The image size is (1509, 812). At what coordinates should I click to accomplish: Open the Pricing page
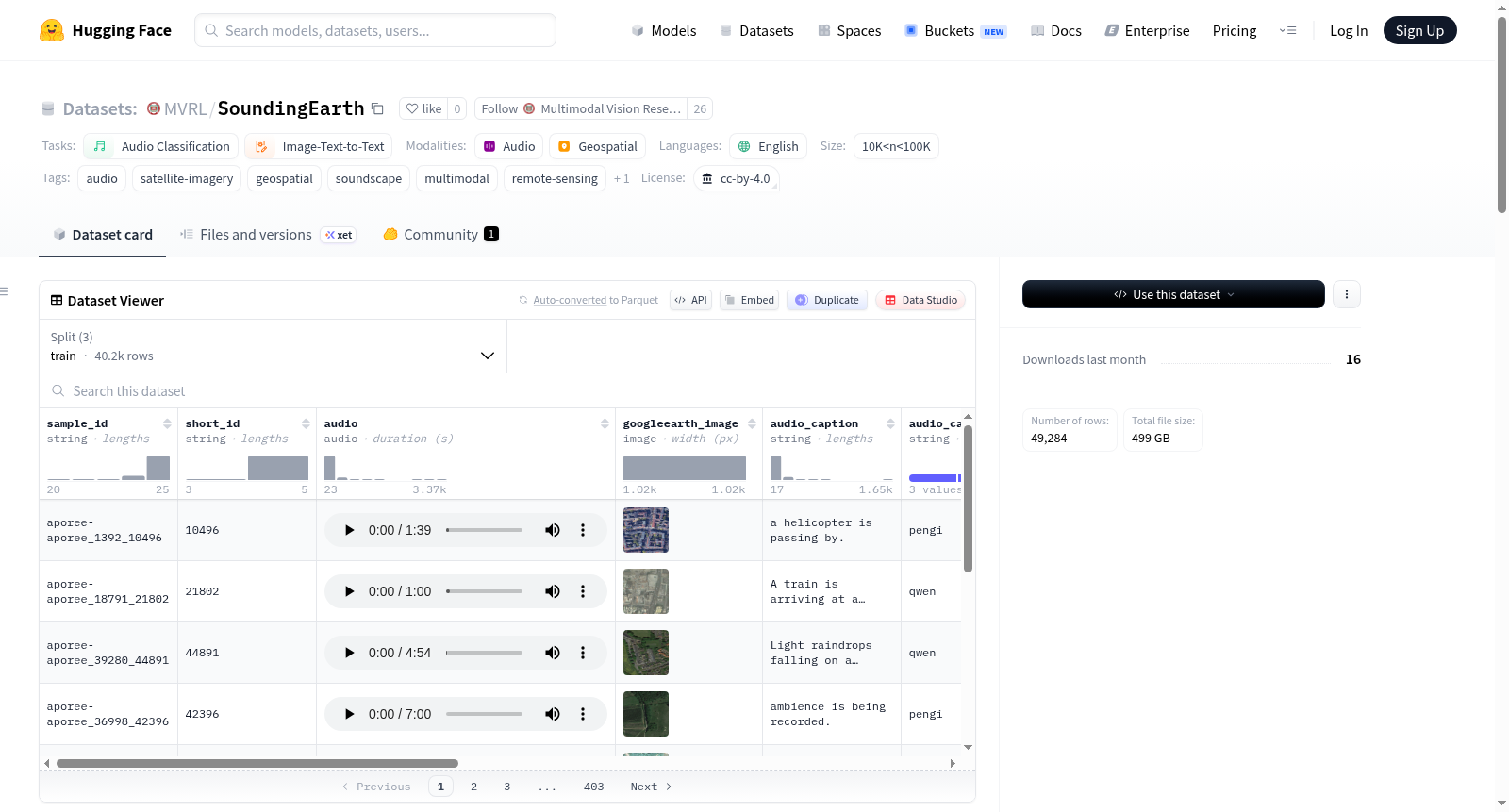point(1235,31)
